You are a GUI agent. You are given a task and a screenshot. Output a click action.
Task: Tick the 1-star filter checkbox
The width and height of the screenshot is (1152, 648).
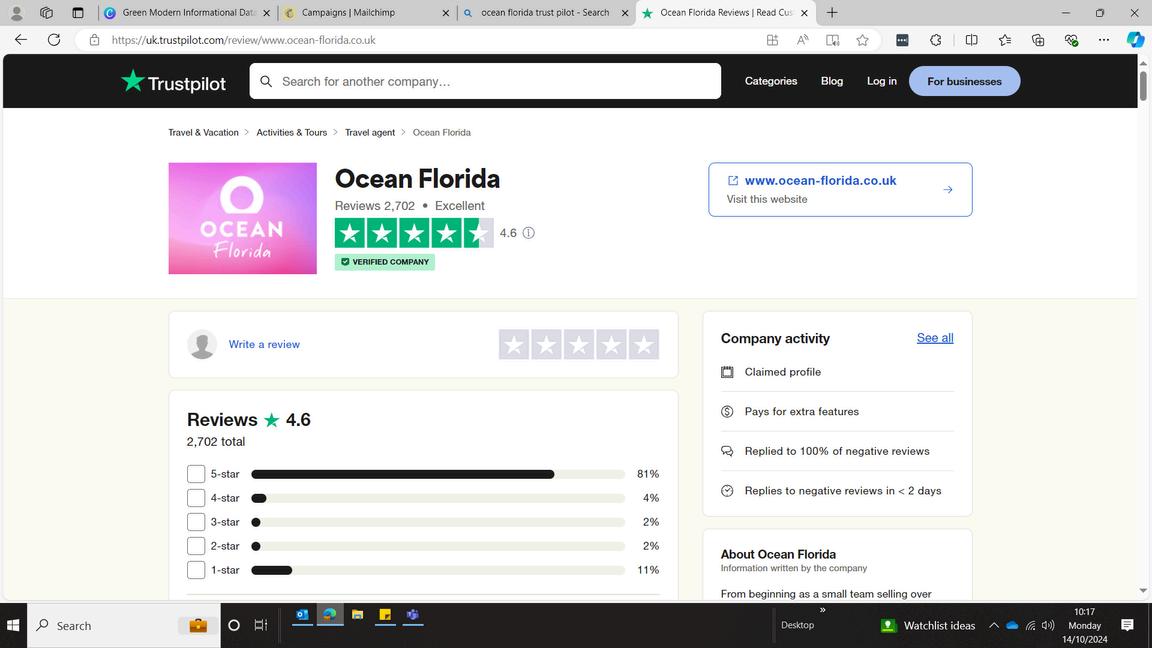point(195,569)
